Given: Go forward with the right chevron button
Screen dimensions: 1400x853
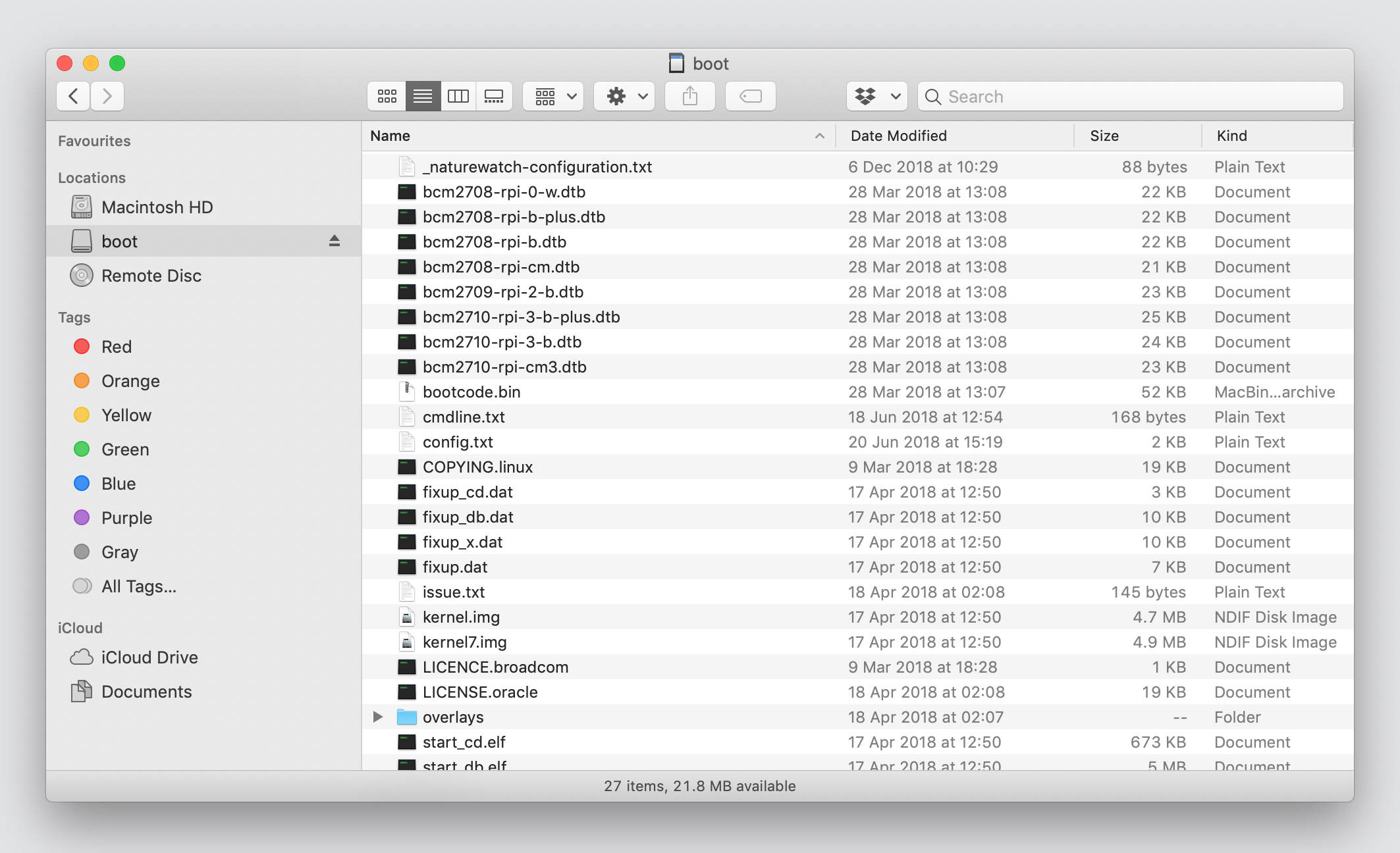Looking at the screenshot, I should [107, 96].
